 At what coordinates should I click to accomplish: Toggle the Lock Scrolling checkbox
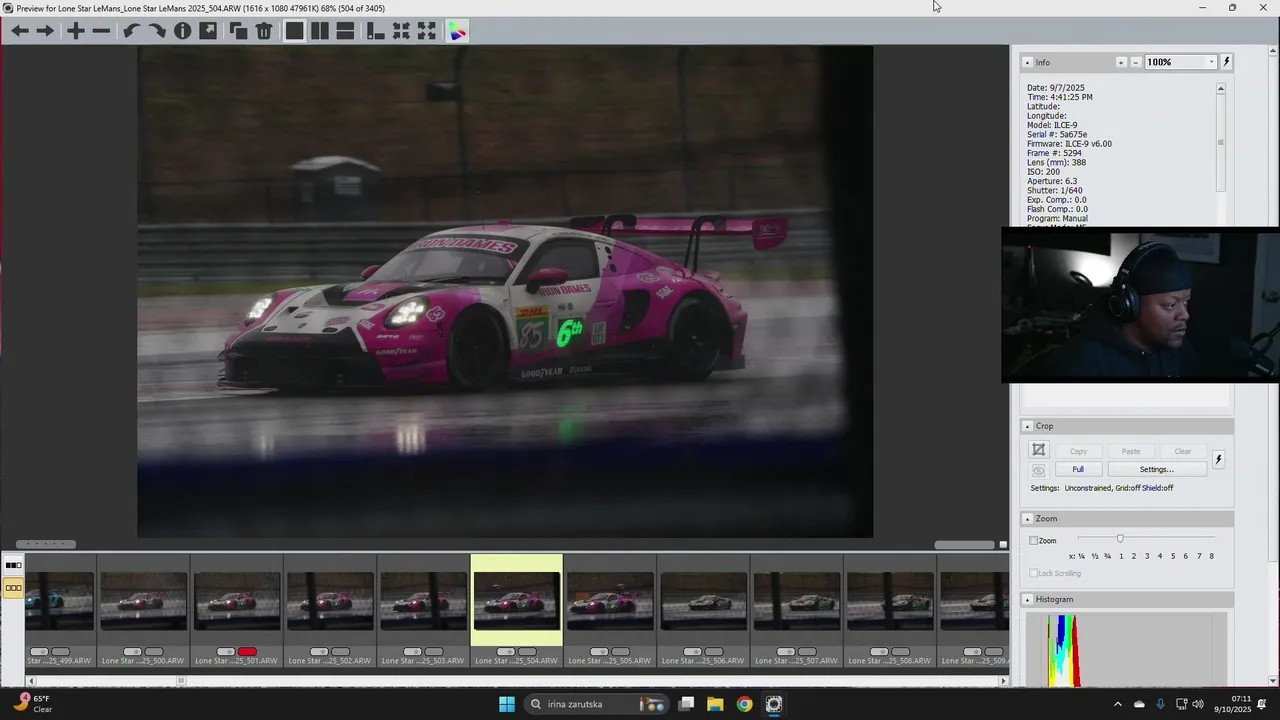1034,573
